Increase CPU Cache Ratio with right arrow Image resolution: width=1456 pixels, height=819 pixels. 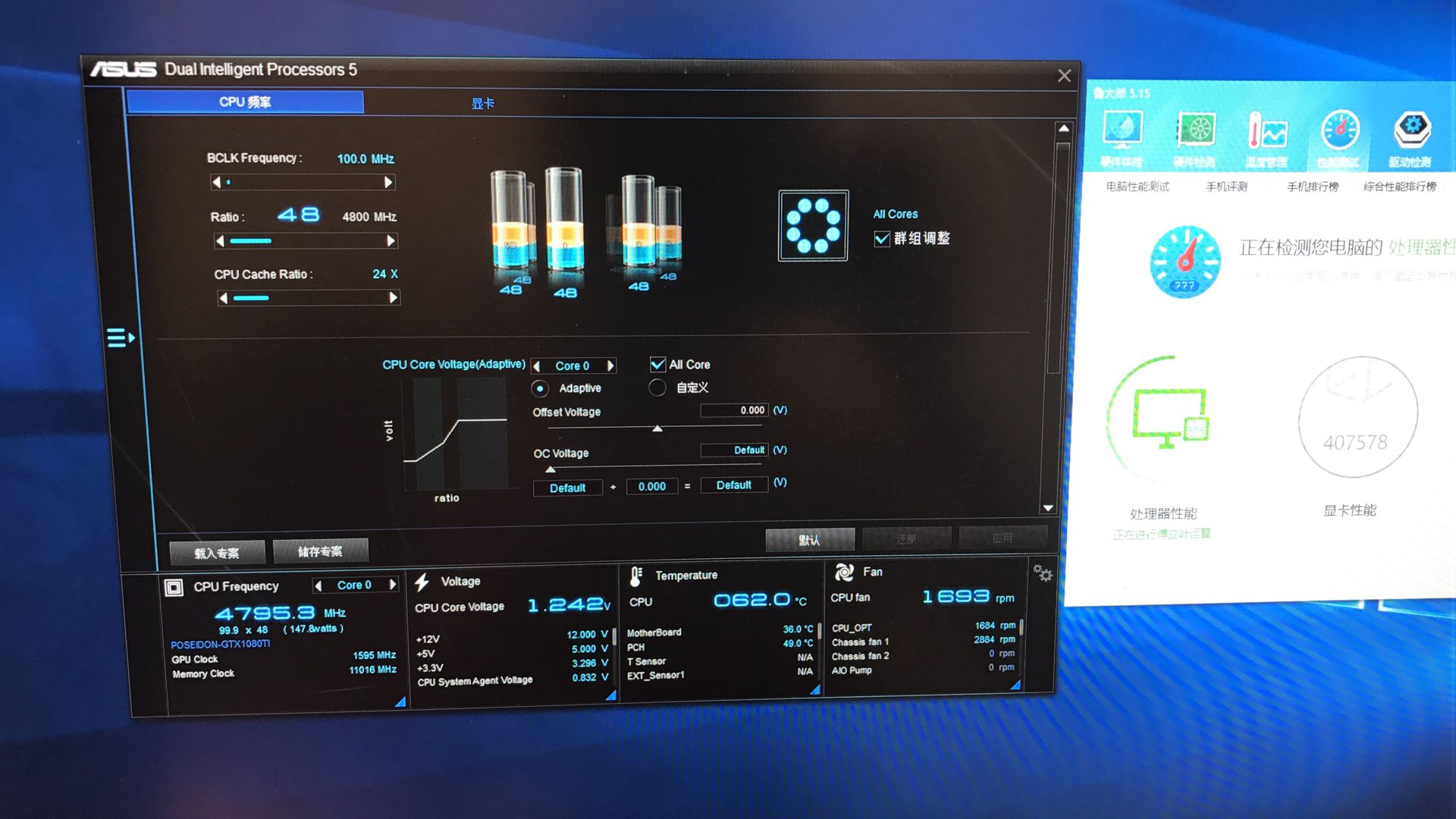[393, 298]
